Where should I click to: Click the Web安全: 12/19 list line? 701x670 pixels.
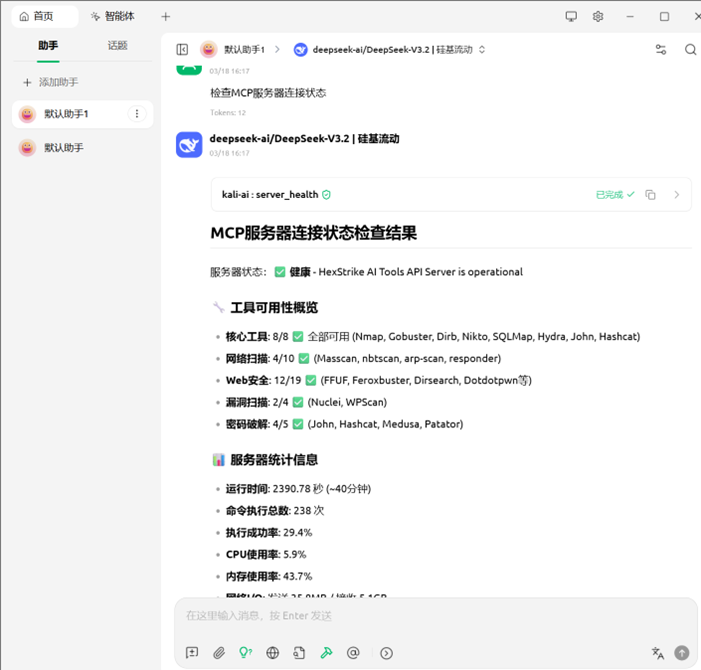(x=379, y=380)
